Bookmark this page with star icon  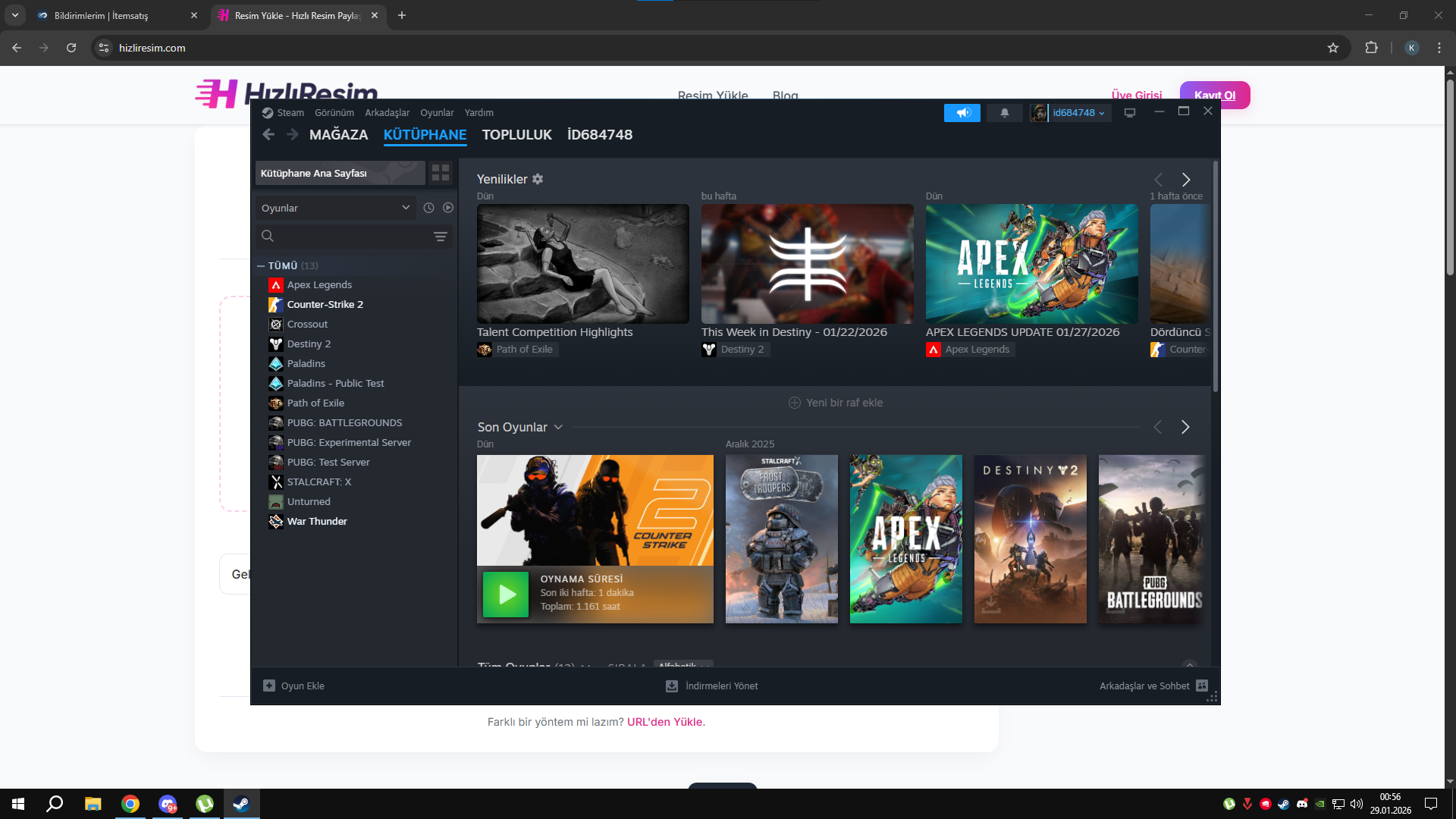tap(1333, 48)
